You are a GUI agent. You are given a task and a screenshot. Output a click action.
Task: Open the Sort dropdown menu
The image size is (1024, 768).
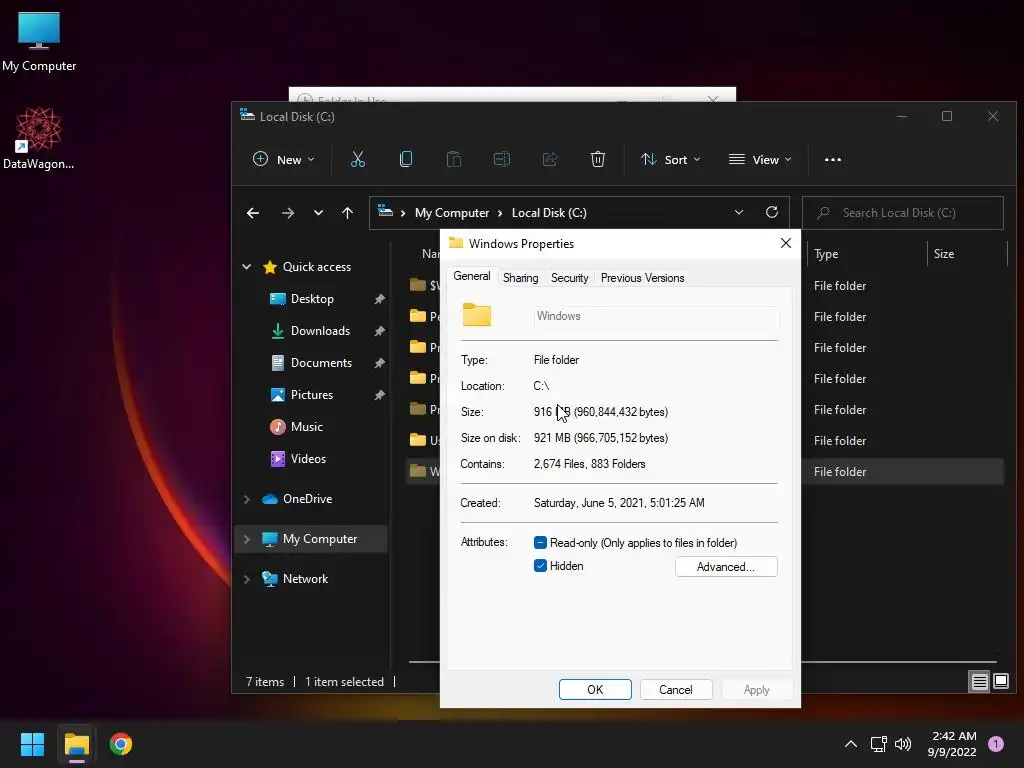[671, 159]
